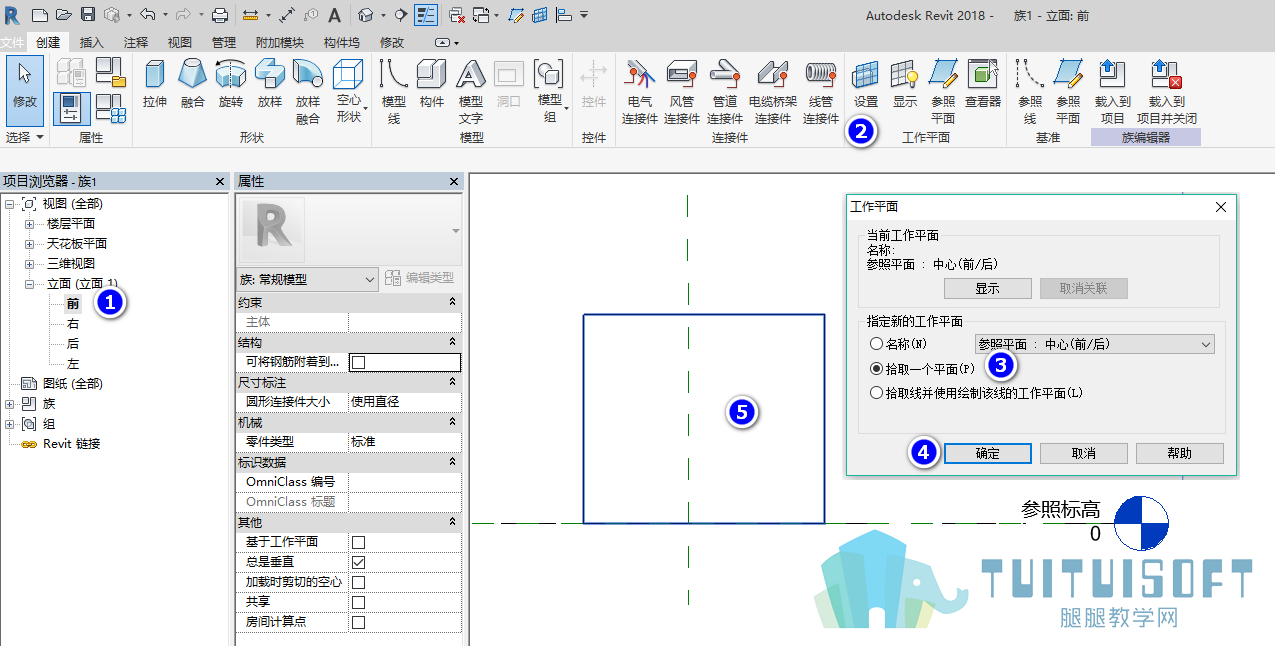The image size is (1275, 646).
Task: Add a 风管连接件 duct connector
Action: [682, 91]
